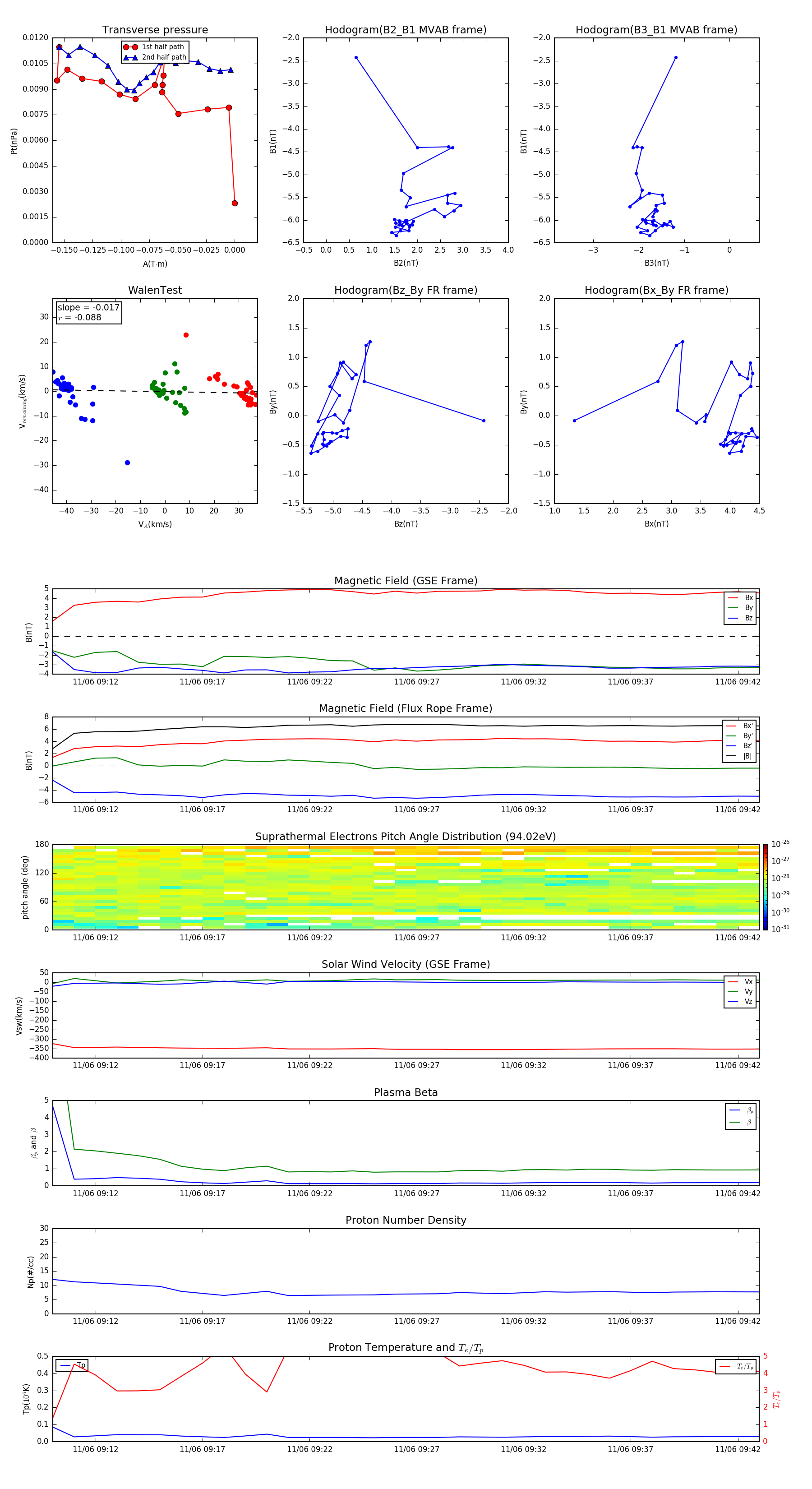Click the 'Hodogram(Bz_By FR frame)' title
Image resolution: width=812 pixels, height=1489 pixels.
click(x=406, y=290)
